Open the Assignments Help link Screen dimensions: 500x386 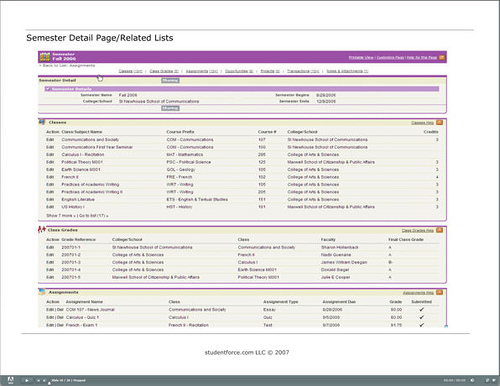click(x=418, y=293)
